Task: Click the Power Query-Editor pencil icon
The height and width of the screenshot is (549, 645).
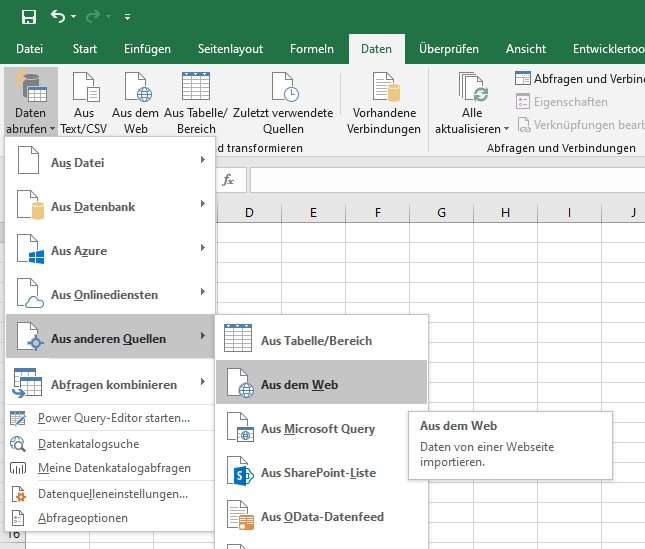Action: tap(18, 418)
